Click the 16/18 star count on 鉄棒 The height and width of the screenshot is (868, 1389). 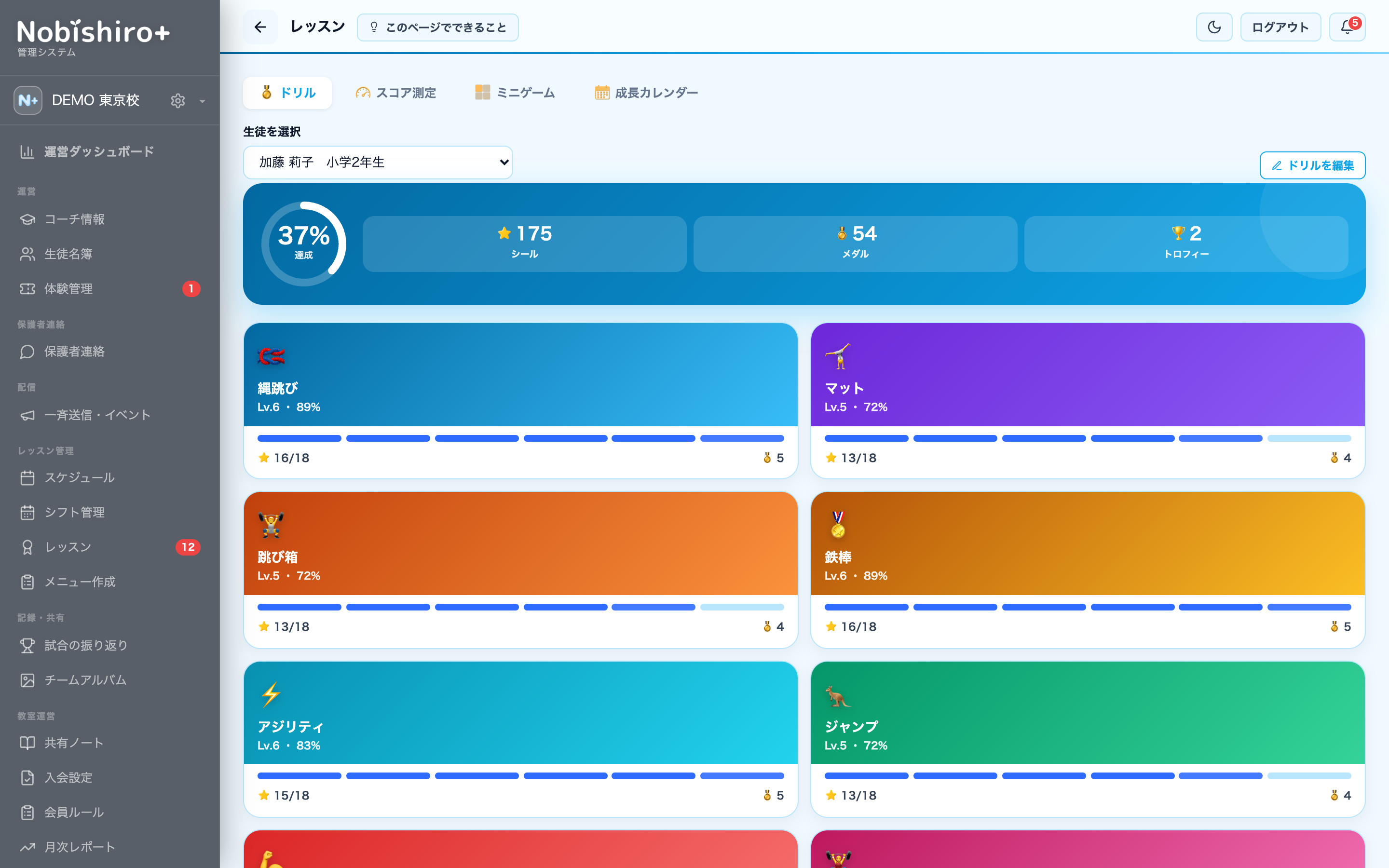point(851,626)
